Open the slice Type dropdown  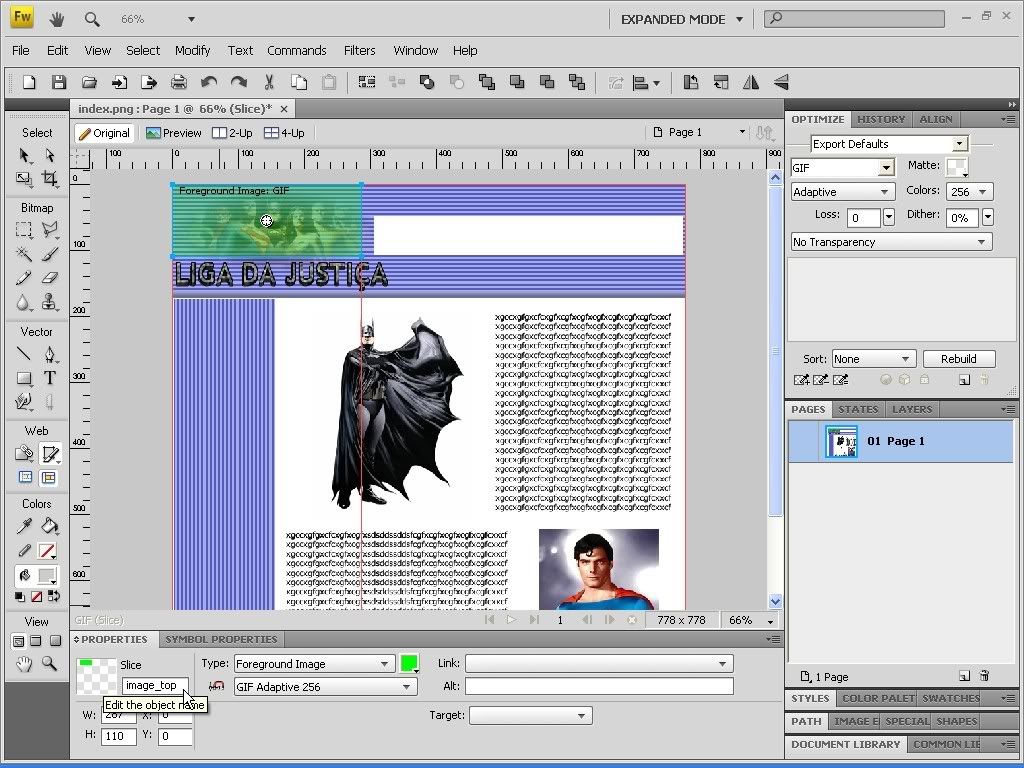coord(315,664)
